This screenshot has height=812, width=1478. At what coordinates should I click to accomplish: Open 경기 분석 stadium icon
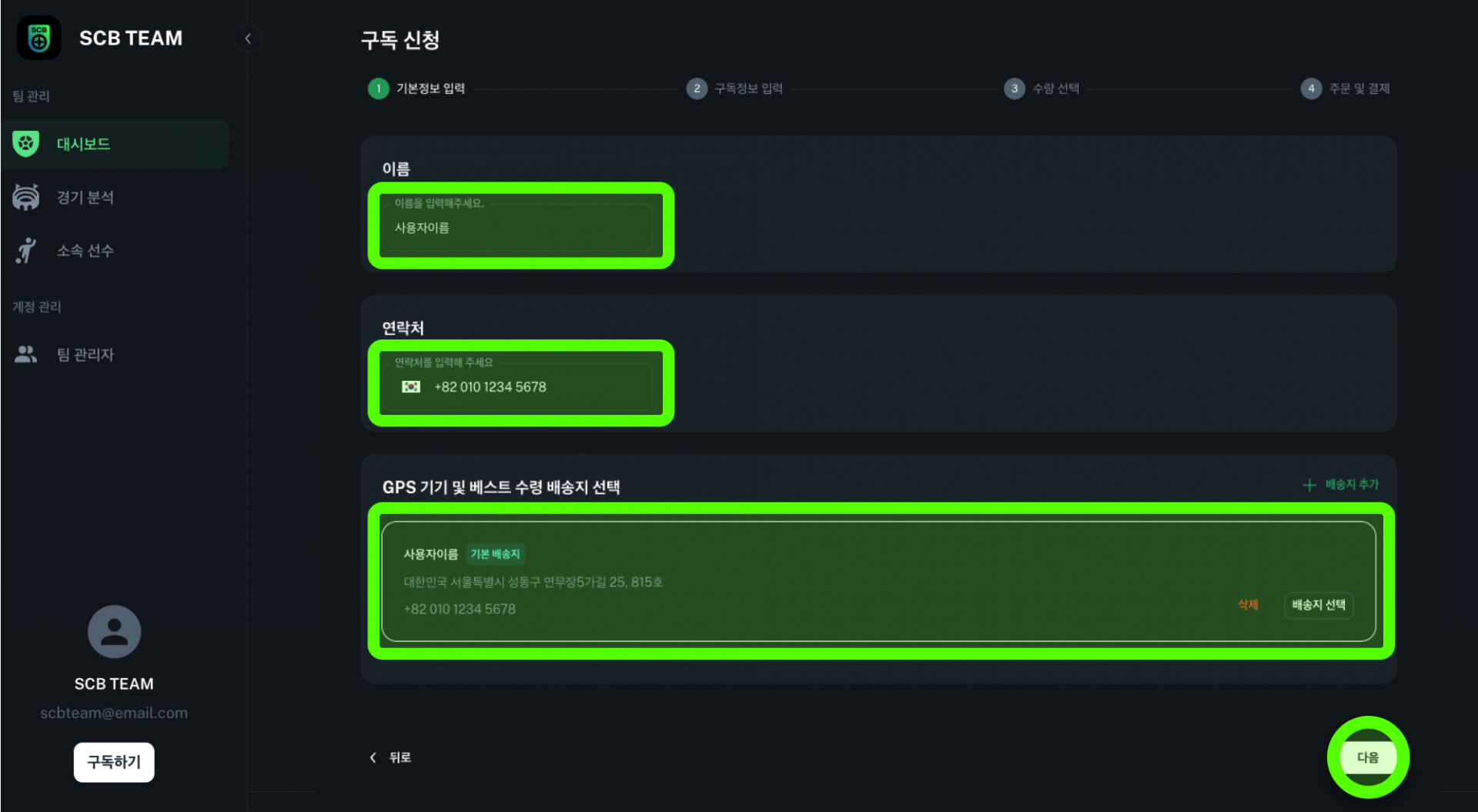[26, 197]
